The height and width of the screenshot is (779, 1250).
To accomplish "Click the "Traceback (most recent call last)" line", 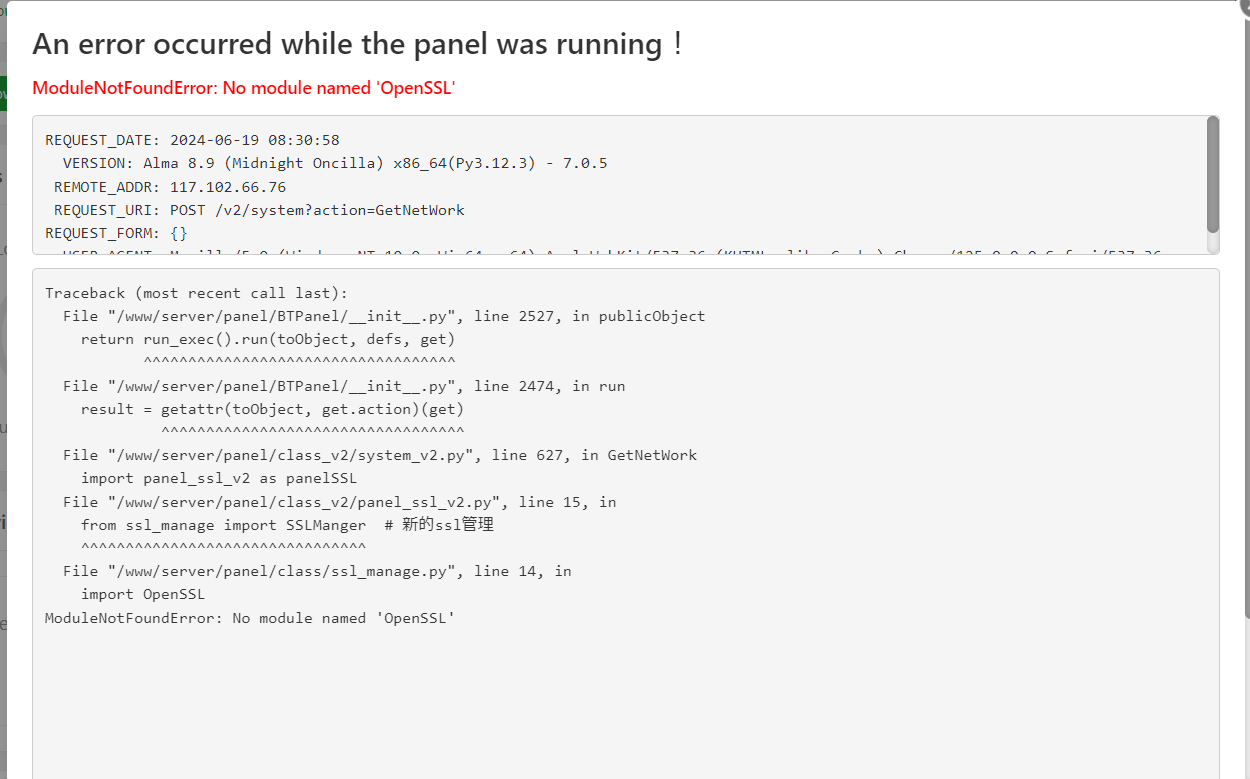I will click(x=196, y=293).
